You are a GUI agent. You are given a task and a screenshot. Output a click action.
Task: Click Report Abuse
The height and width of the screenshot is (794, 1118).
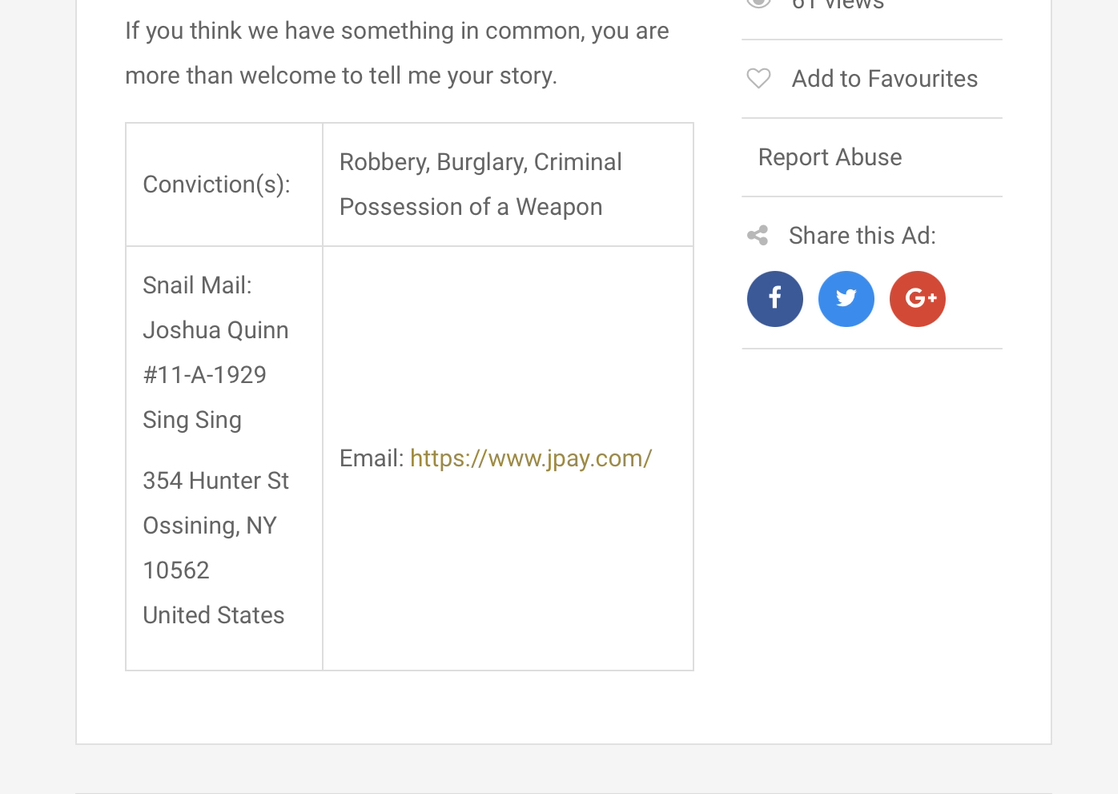[830, 157]
